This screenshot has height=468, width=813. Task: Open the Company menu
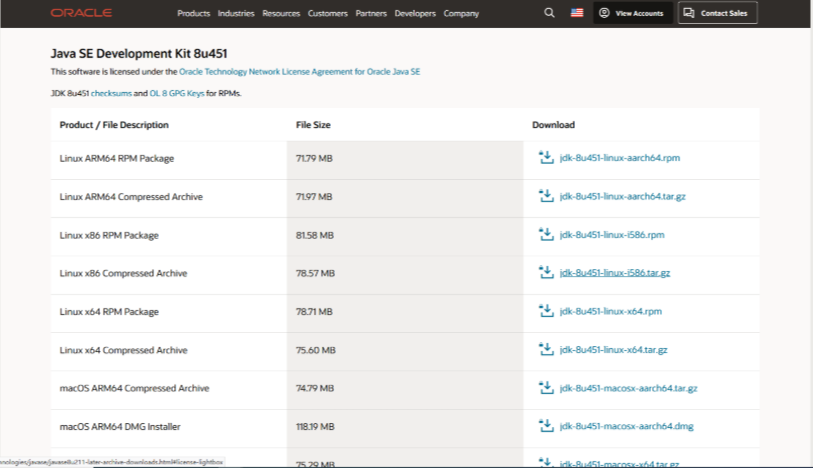pyautogui.click(x=461, y=13)
